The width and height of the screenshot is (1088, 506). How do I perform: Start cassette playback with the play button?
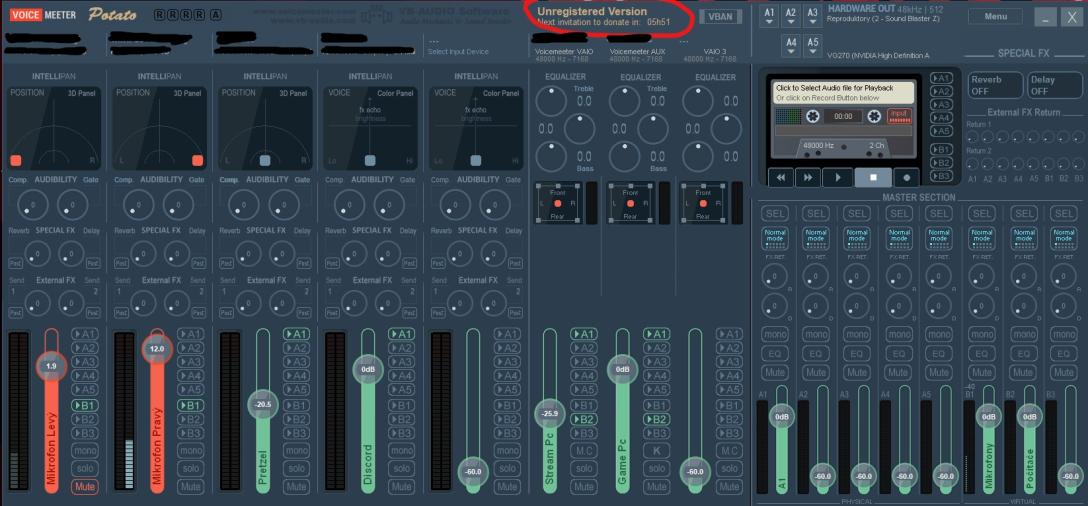click(x=838, y=177)
